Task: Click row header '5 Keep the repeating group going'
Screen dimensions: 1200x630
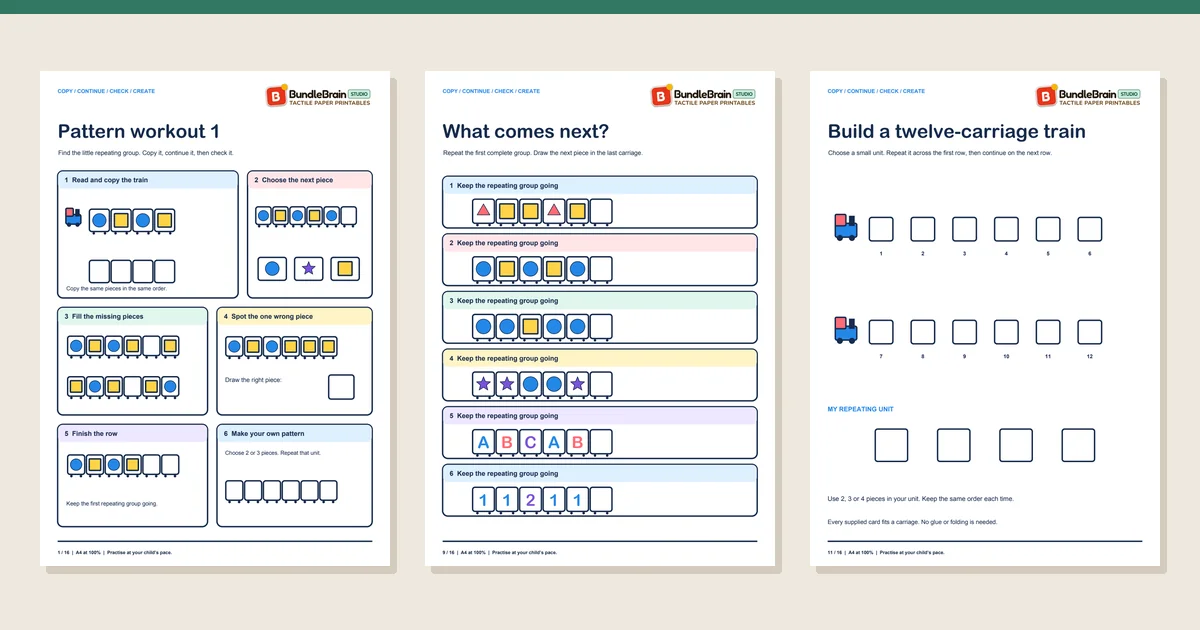Action: [600, 416]
